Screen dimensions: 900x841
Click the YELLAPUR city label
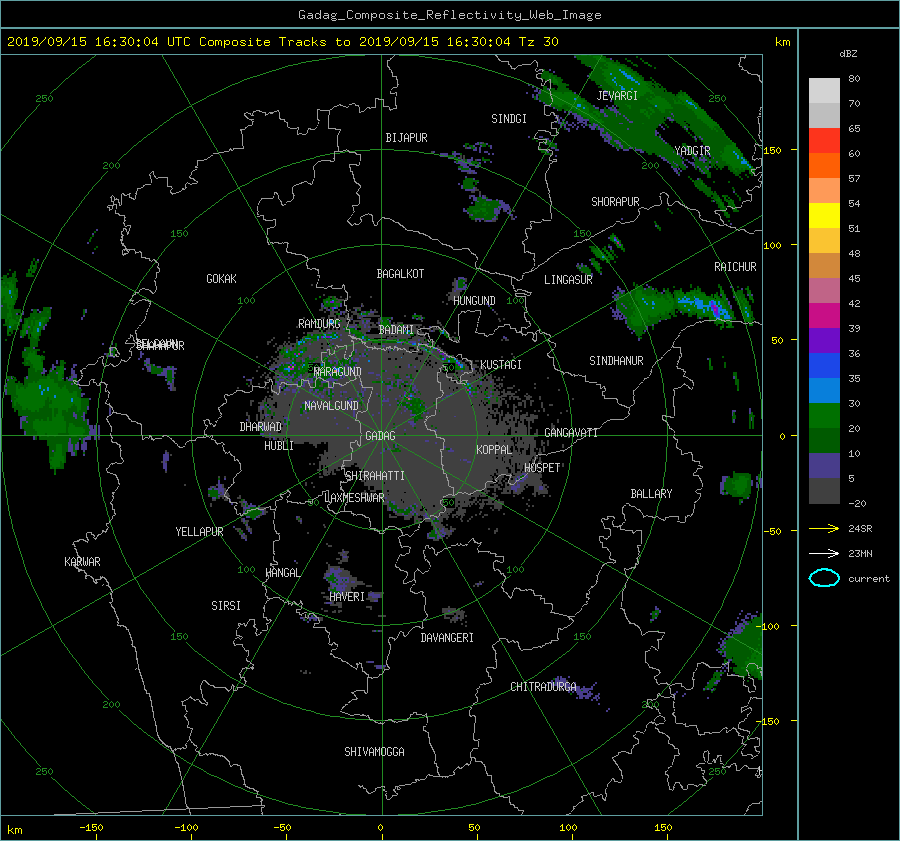click(x=199, y=532)
